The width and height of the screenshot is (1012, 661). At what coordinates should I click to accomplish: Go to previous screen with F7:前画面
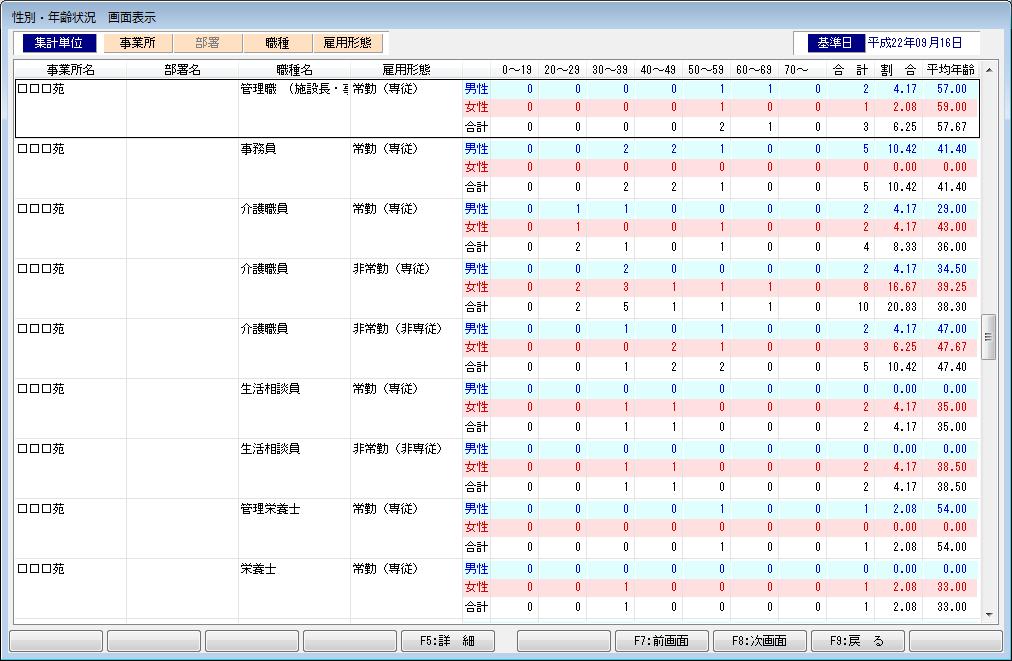(662, 641)
